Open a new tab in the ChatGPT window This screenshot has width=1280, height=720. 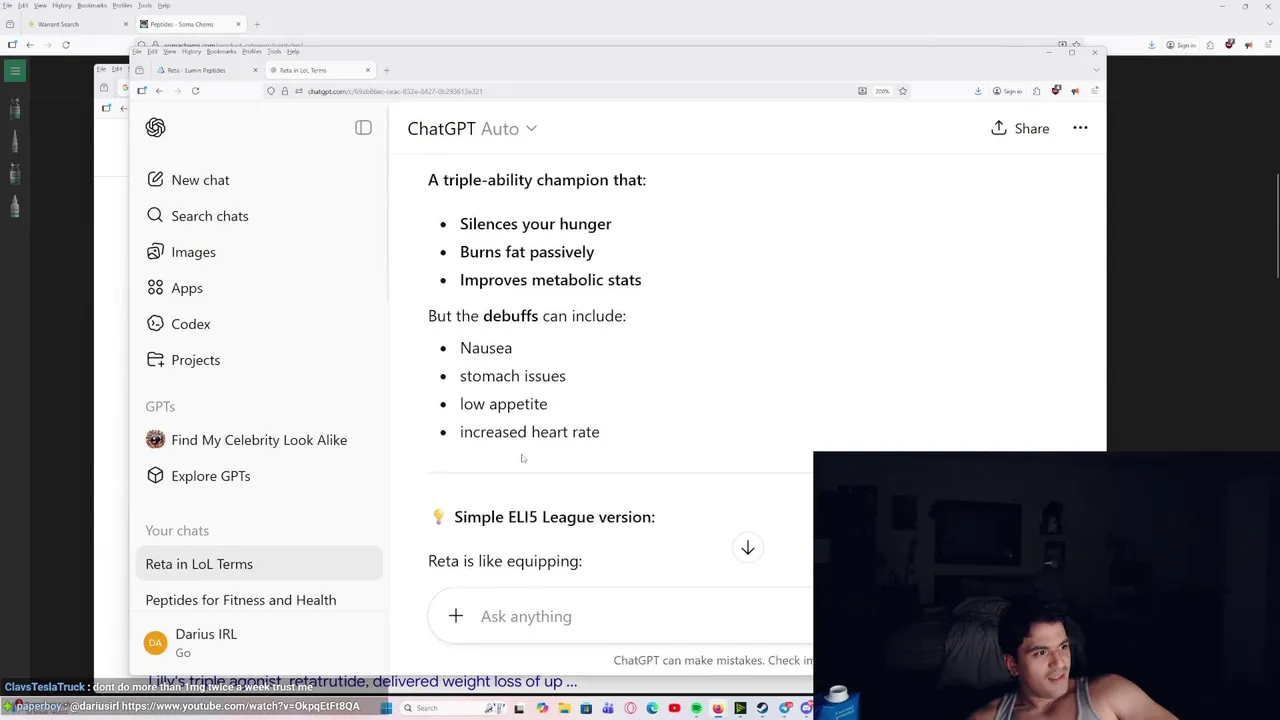pos(387,70)
